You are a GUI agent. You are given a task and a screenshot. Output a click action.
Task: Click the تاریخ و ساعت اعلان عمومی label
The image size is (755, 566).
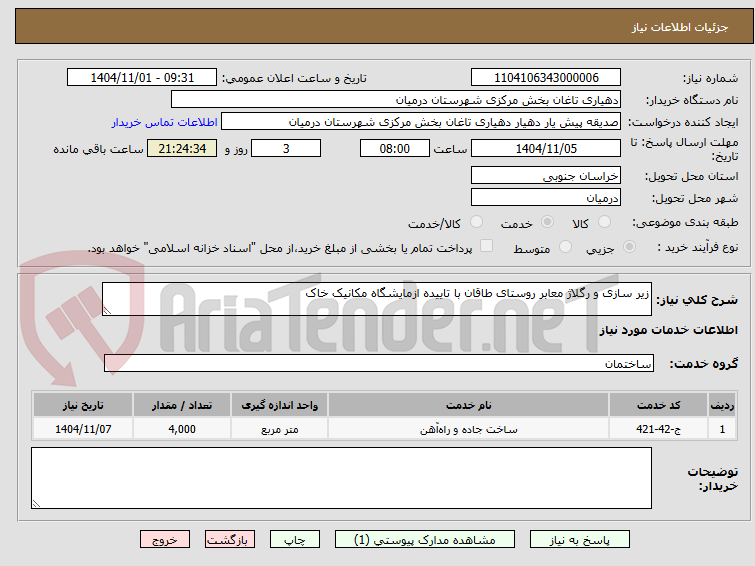(x=294, y=78)
